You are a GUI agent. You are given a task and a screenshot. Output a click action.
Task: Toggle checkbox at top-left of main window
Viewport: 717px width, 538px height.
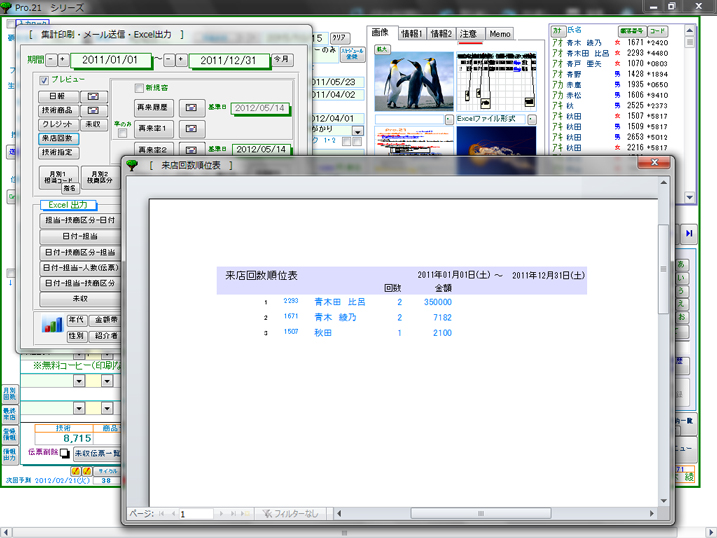pyautogui.click(x=10, y=24)
